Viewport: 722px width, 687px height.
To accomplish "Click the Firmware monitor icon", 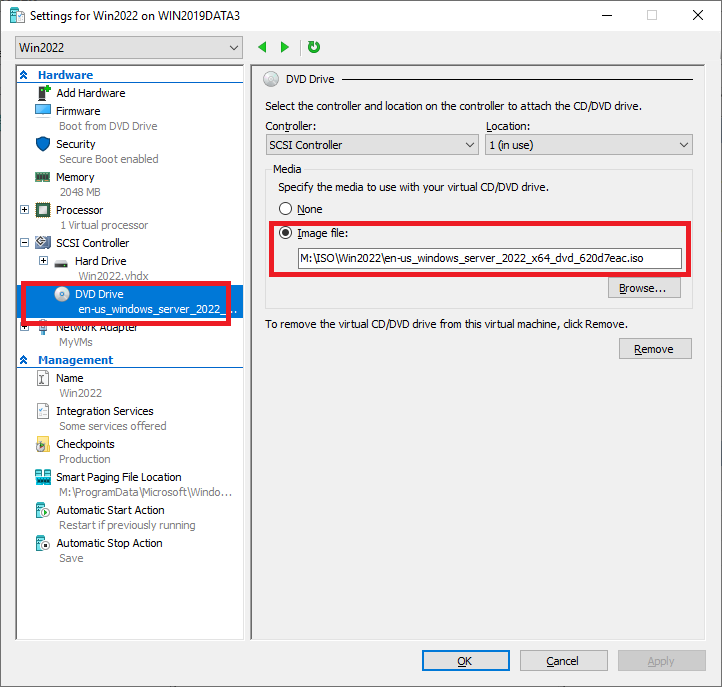I will click(x=43, y=111).
